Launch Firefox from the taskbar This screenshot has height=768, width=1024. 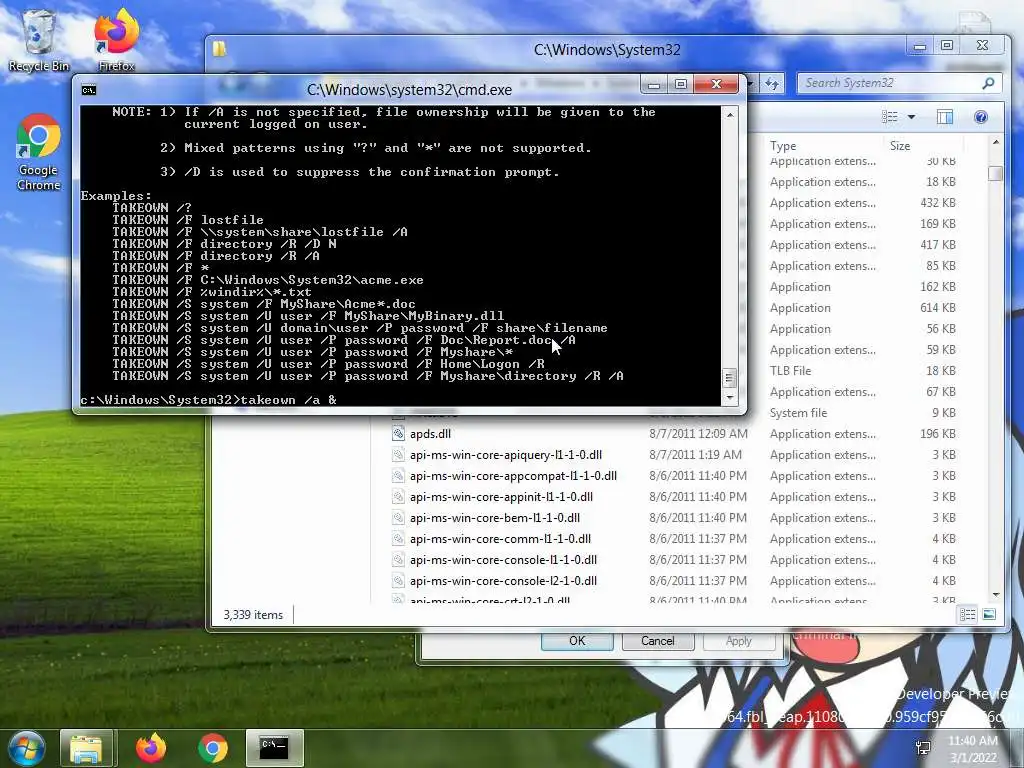click(151, 748)
